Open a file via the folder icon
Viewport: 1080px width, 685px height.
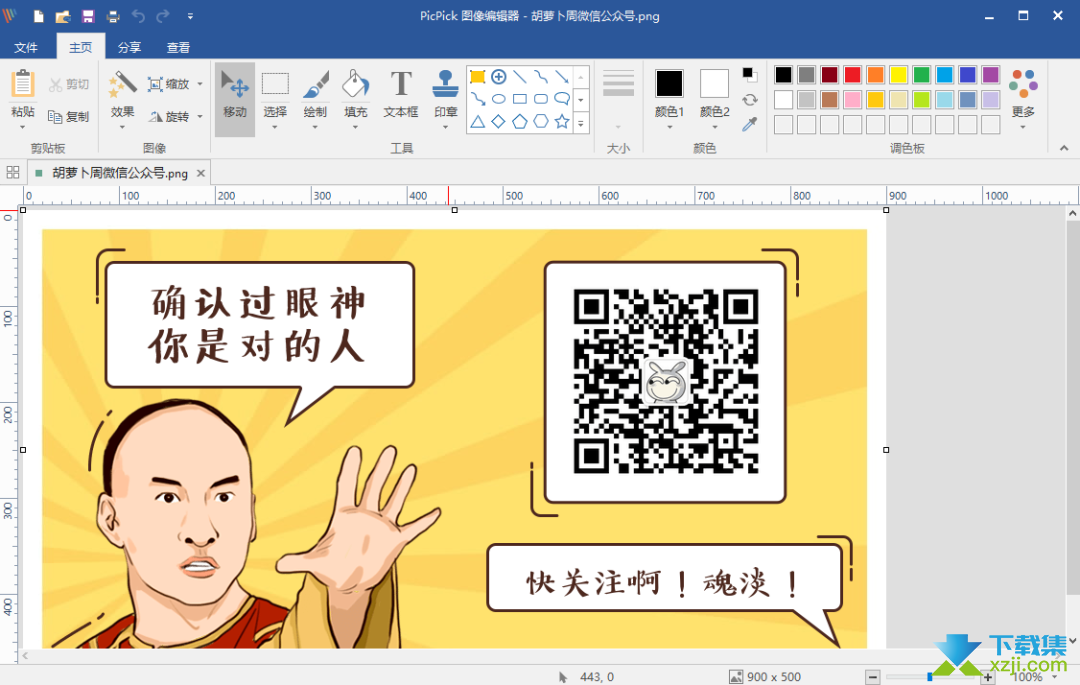(x=63, y=16)
